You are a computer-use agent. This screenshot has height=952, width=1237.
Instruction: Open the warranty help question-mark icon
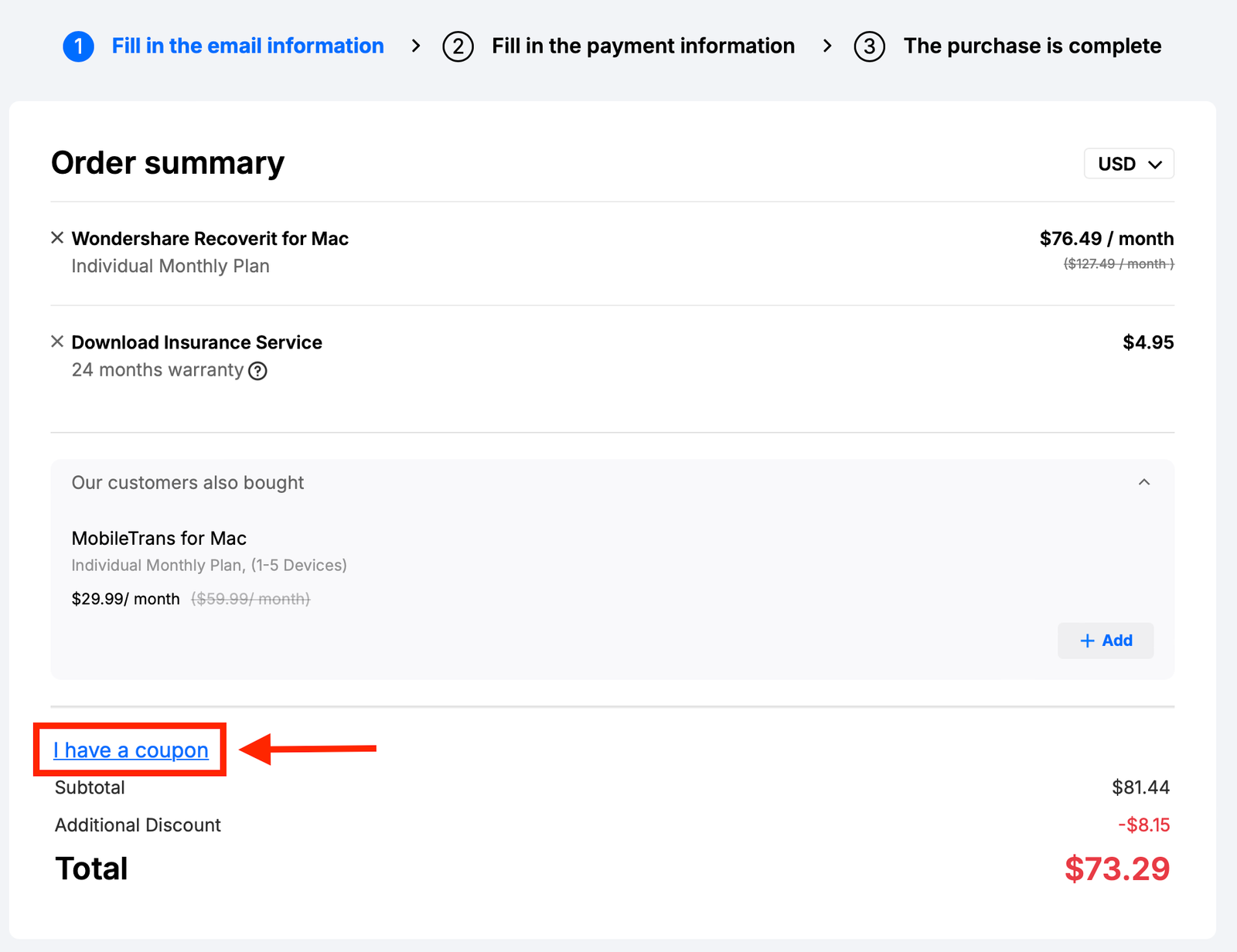(257, 371)
